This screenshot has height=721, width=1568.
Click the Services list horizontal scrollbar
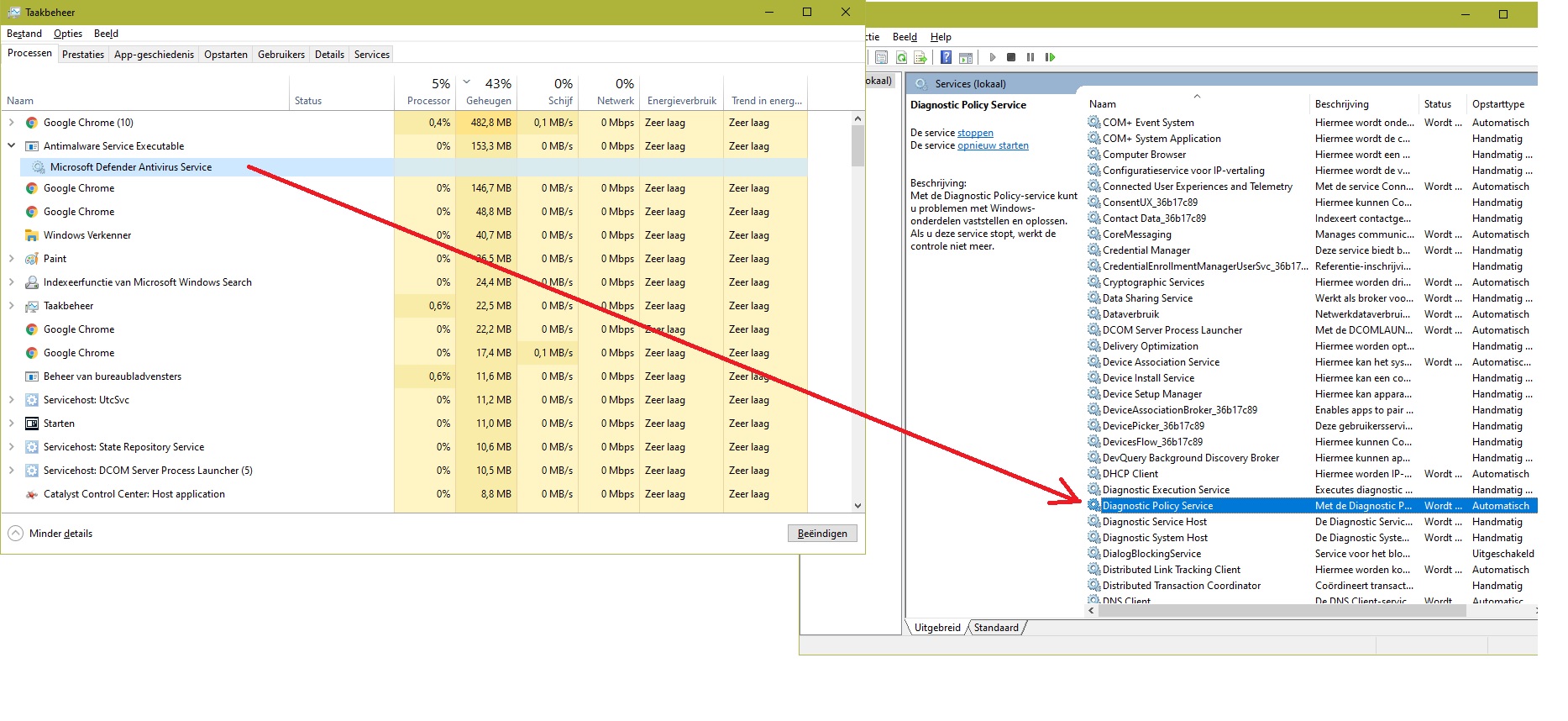point(1282,611)
